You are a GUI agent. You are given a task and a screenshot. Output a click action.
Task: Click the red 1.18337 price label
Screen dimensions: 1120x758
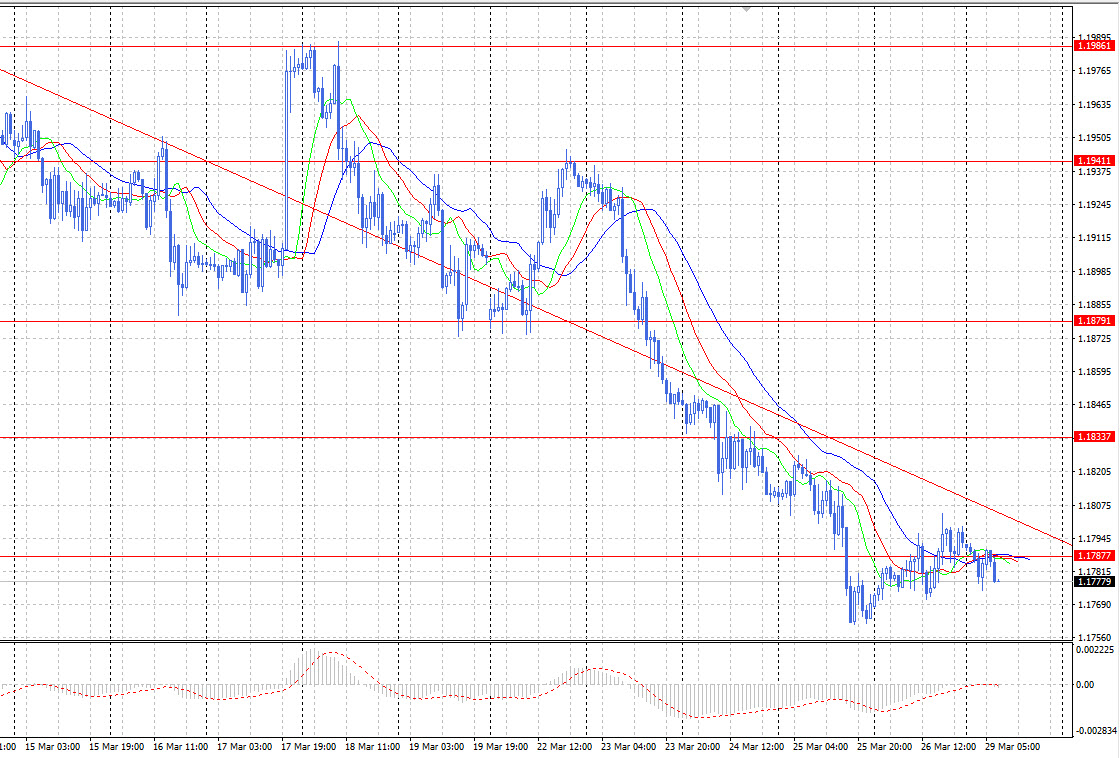pos(1094,437)
